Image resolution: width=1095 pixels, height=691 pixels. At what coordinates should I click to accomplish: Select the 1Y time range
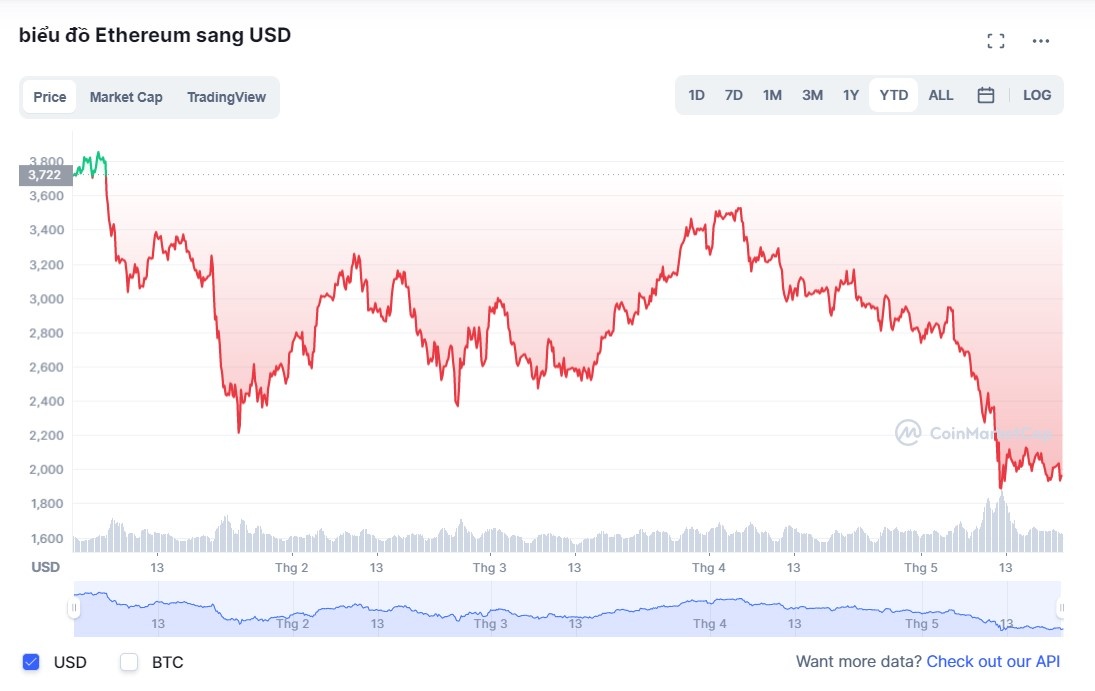(x=850, y=94)
